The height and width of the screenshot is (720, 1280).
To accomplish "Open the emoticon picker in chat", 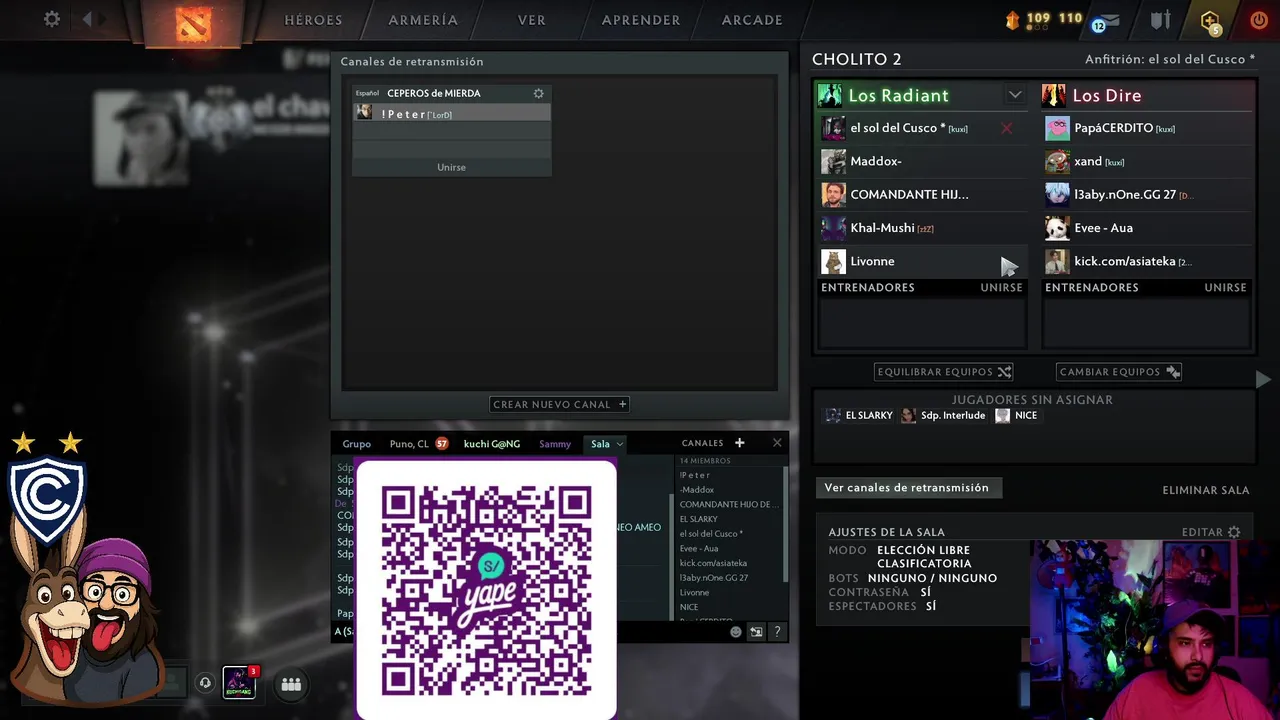I will pos(736,632).
